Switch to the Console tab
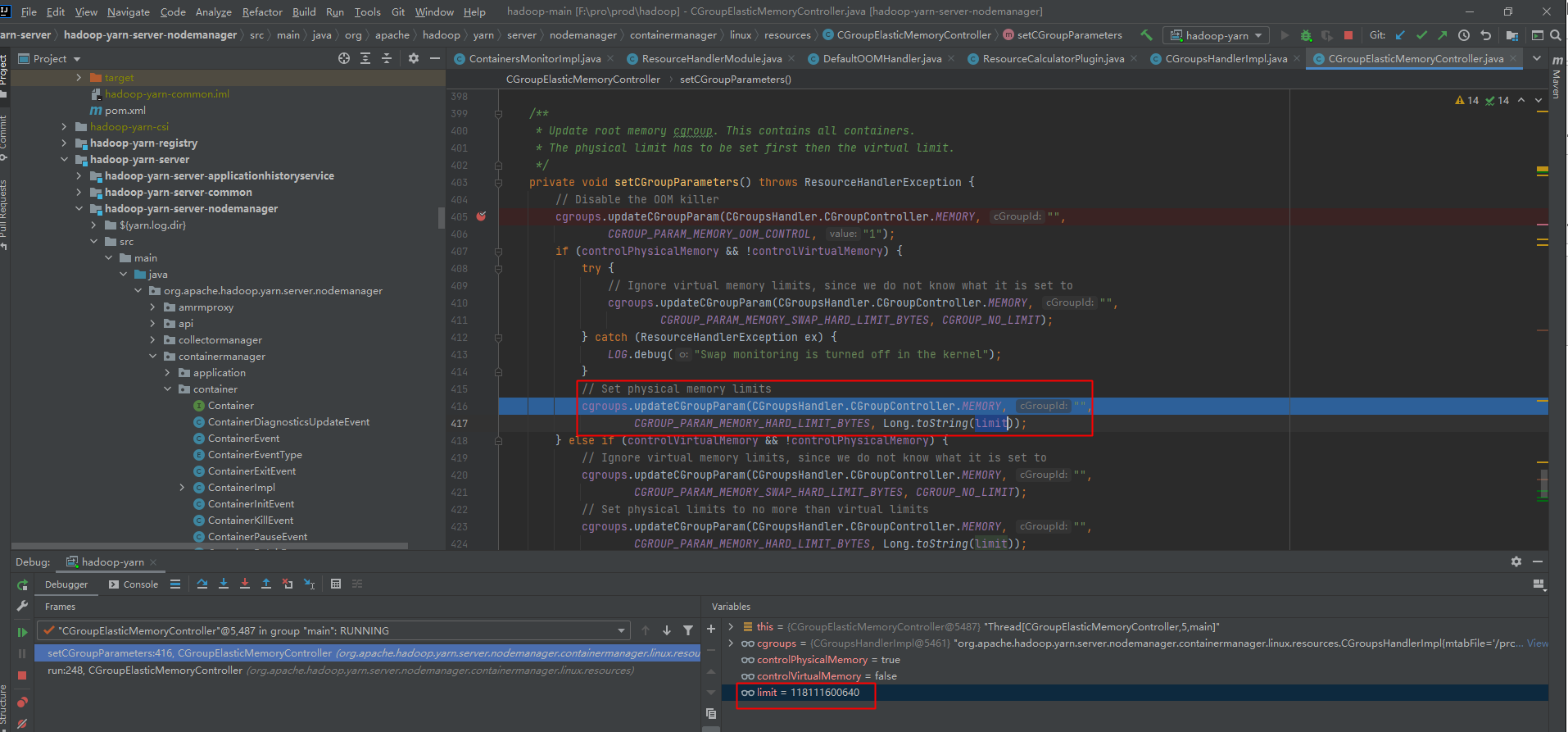Image resolution: width=1568 pixels, height=732 pixels. tap(134, 584)
